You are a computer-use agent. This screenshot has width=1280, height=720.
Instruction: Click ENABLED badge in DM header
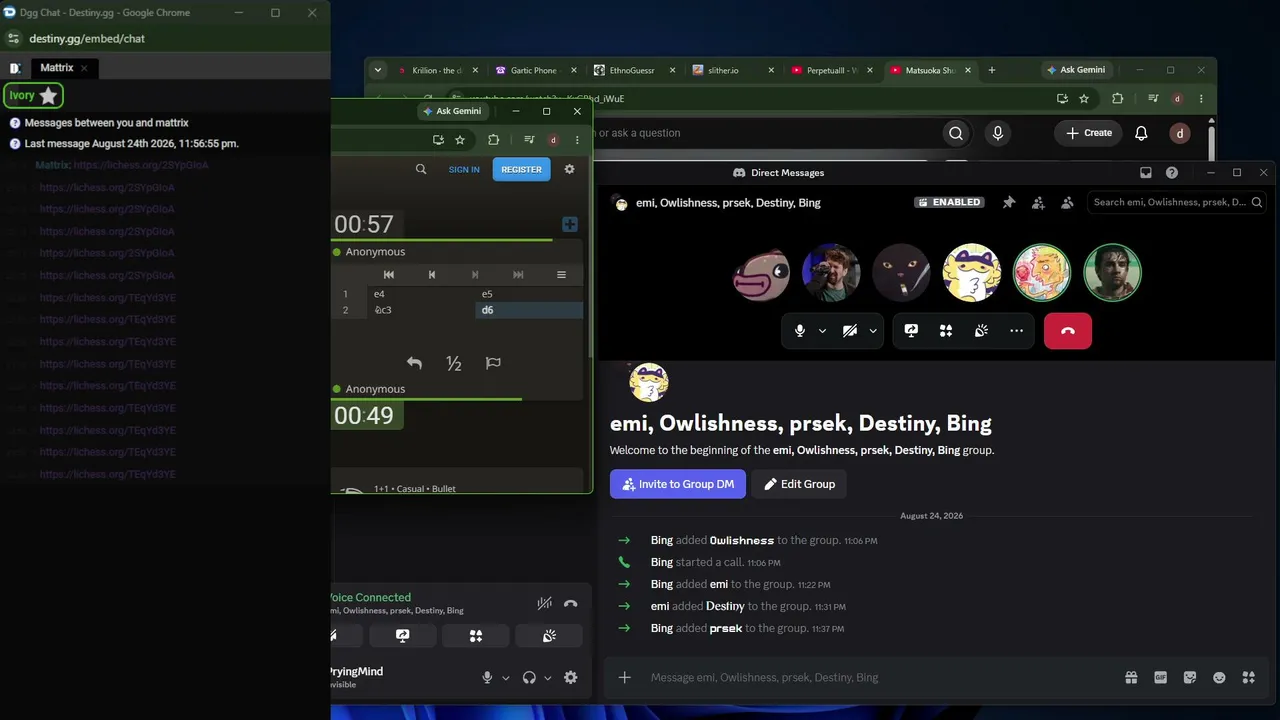tap(949, 202)
